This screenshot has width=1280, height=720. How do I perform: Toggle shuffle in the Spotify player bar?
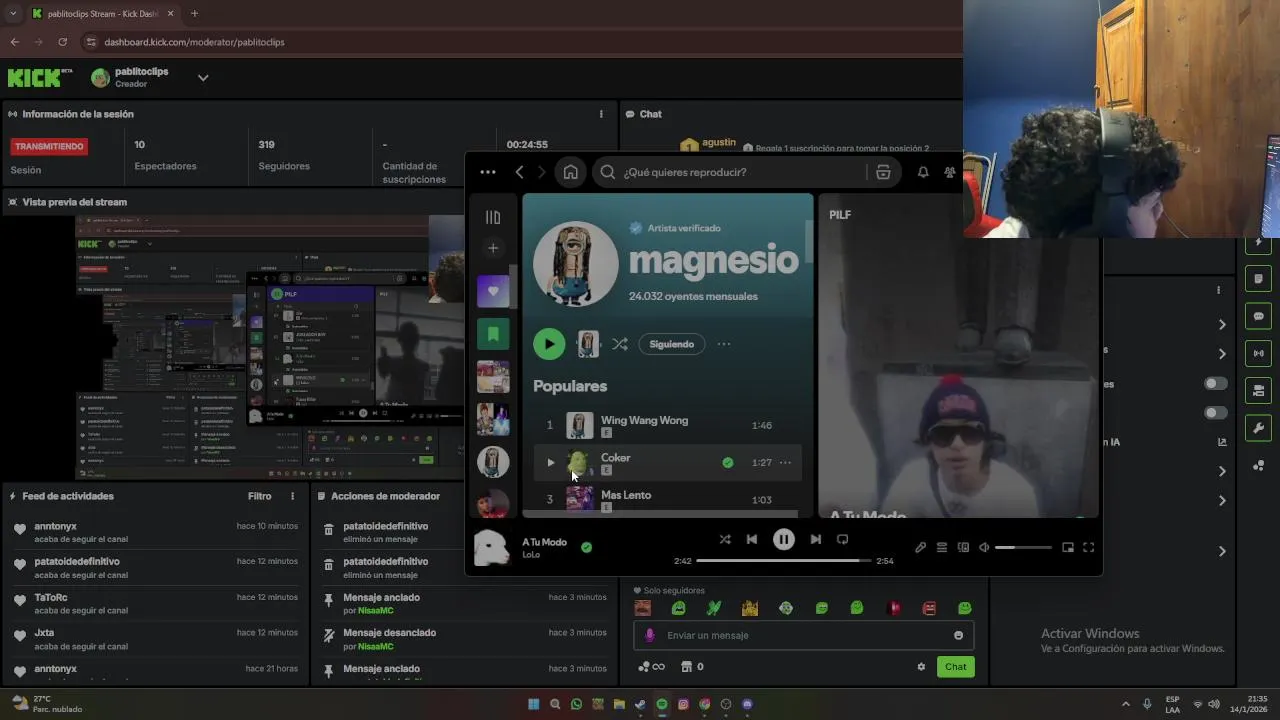pos(725,539)
